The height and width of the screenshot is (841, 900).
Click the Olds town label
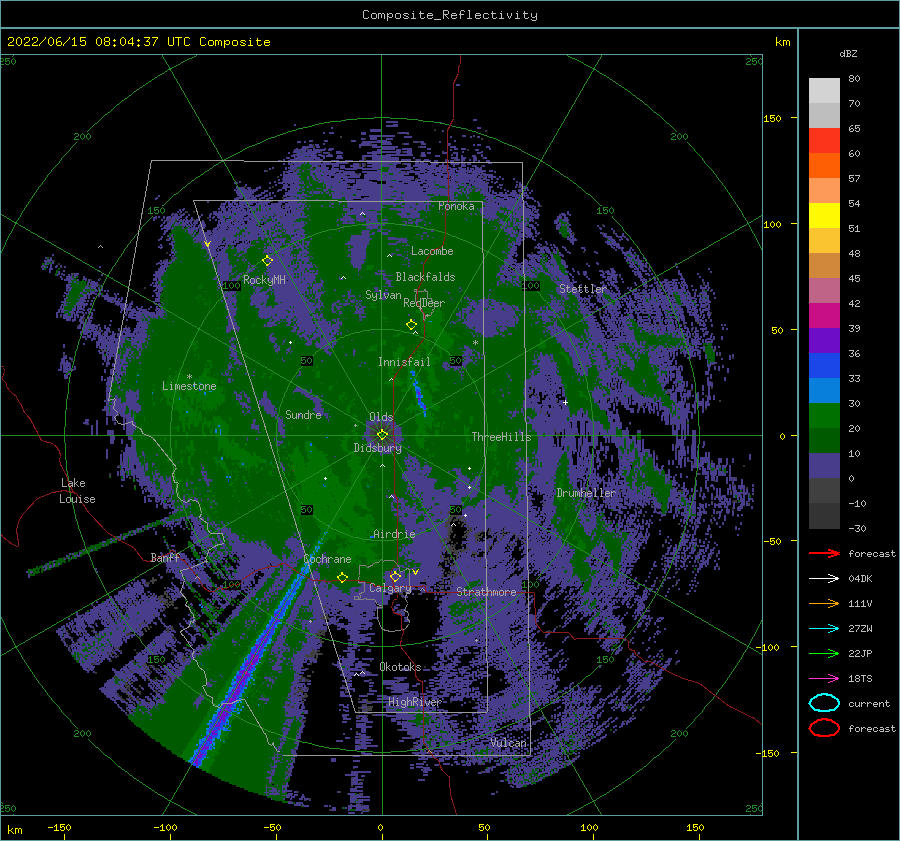tap(381, 417)
